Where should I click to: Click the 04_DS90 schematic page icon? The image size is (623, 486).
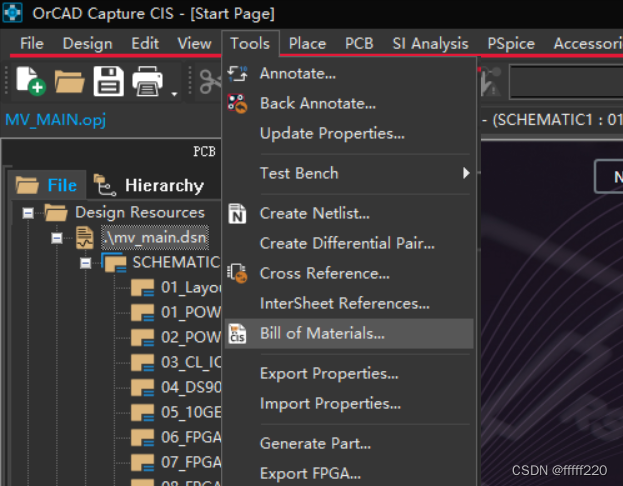pos(142,387)
